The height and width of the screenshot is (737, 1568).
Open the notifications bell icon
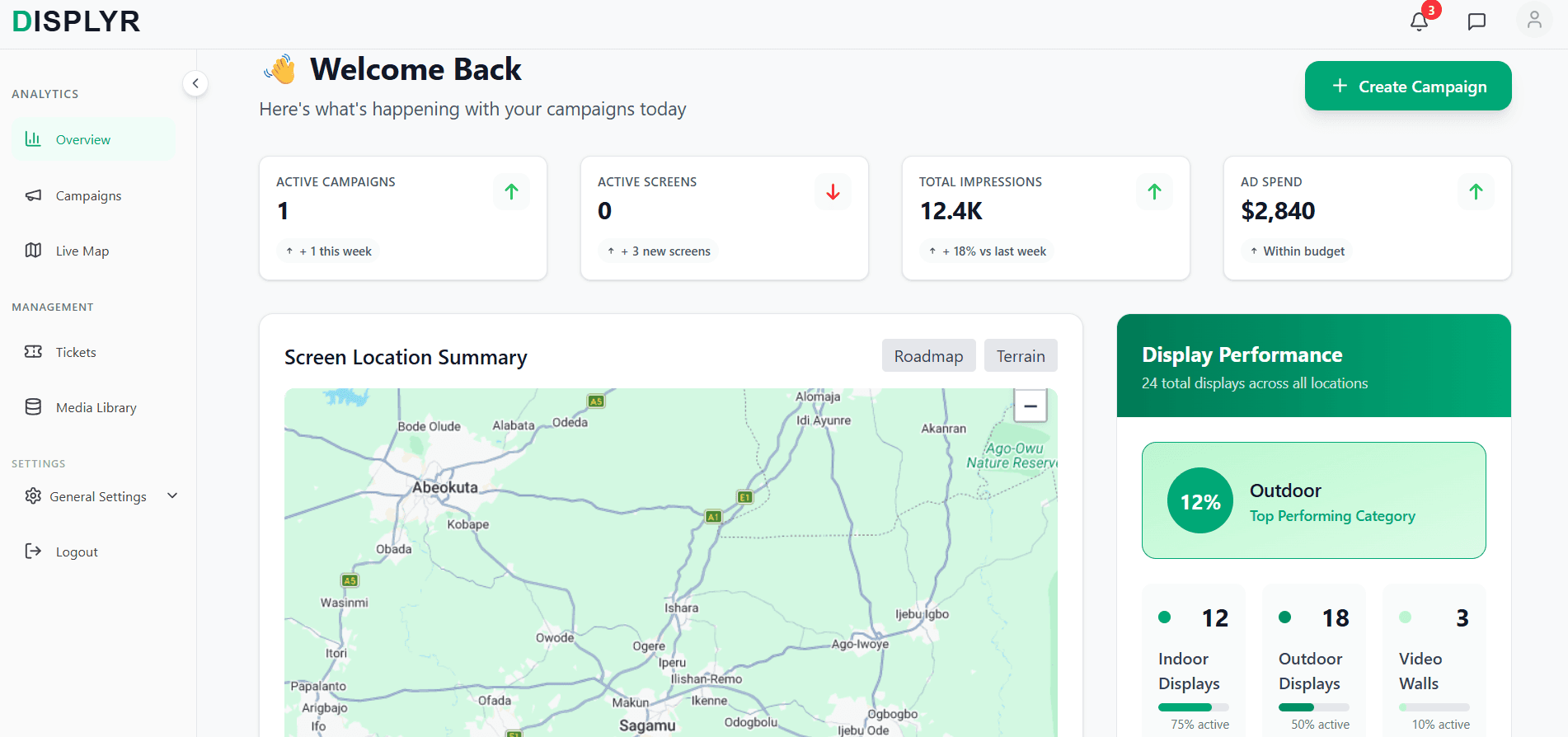tap(1419, 21)
